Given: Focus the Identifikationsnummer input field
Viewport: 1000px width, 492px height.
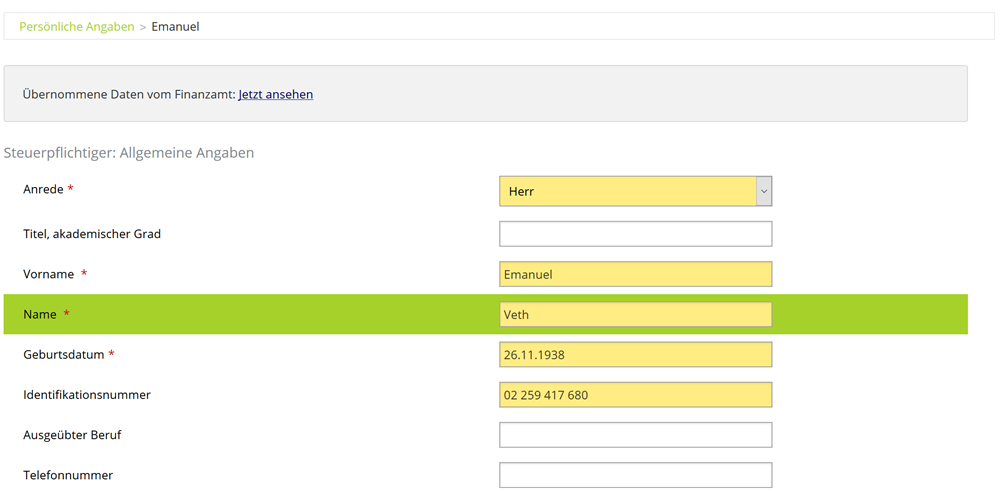Looking at the screenshot, I should pyautogui.click(x=635, y=395).
